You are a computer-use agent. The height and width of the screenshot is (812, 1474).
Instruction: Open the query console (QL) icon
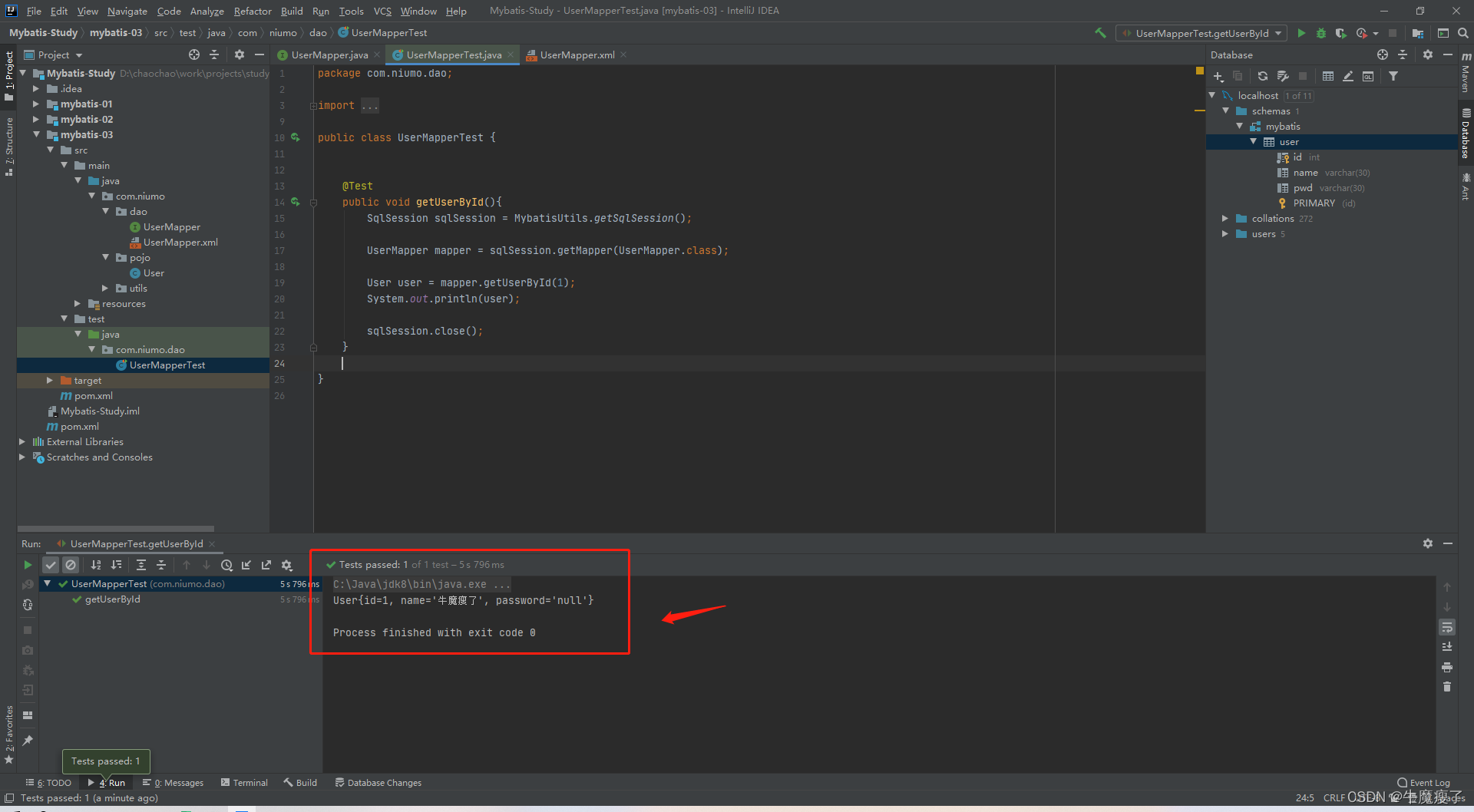click(x=1368, y=76)
